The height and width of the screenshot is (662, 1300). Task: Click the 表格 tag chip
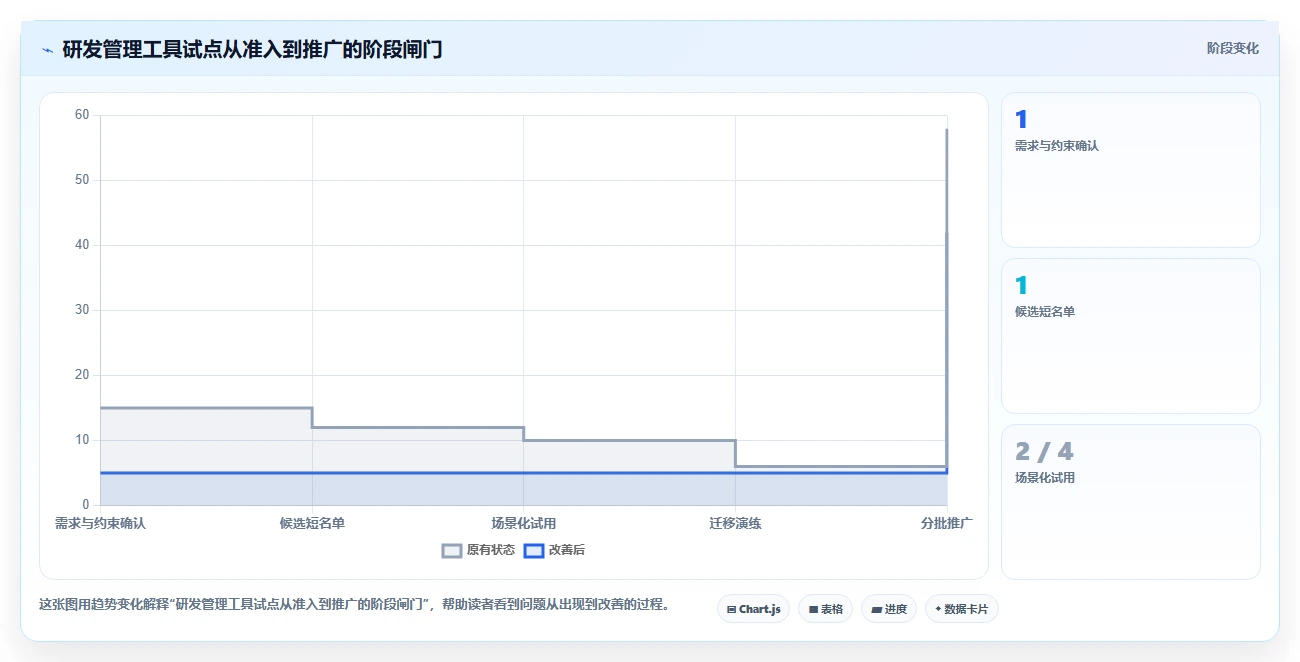click(825, 609)
